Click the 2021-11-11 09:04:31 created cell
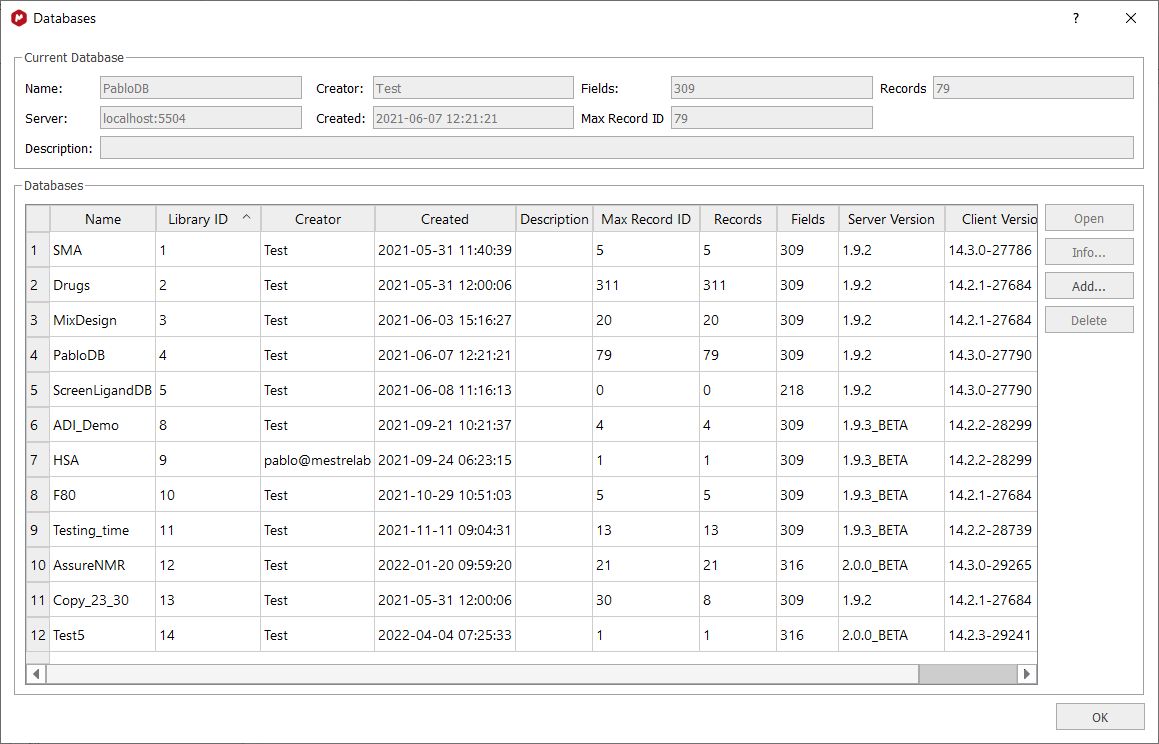Image resolution: width=1159 pixels, height=744 pixels. coord(445,530)
